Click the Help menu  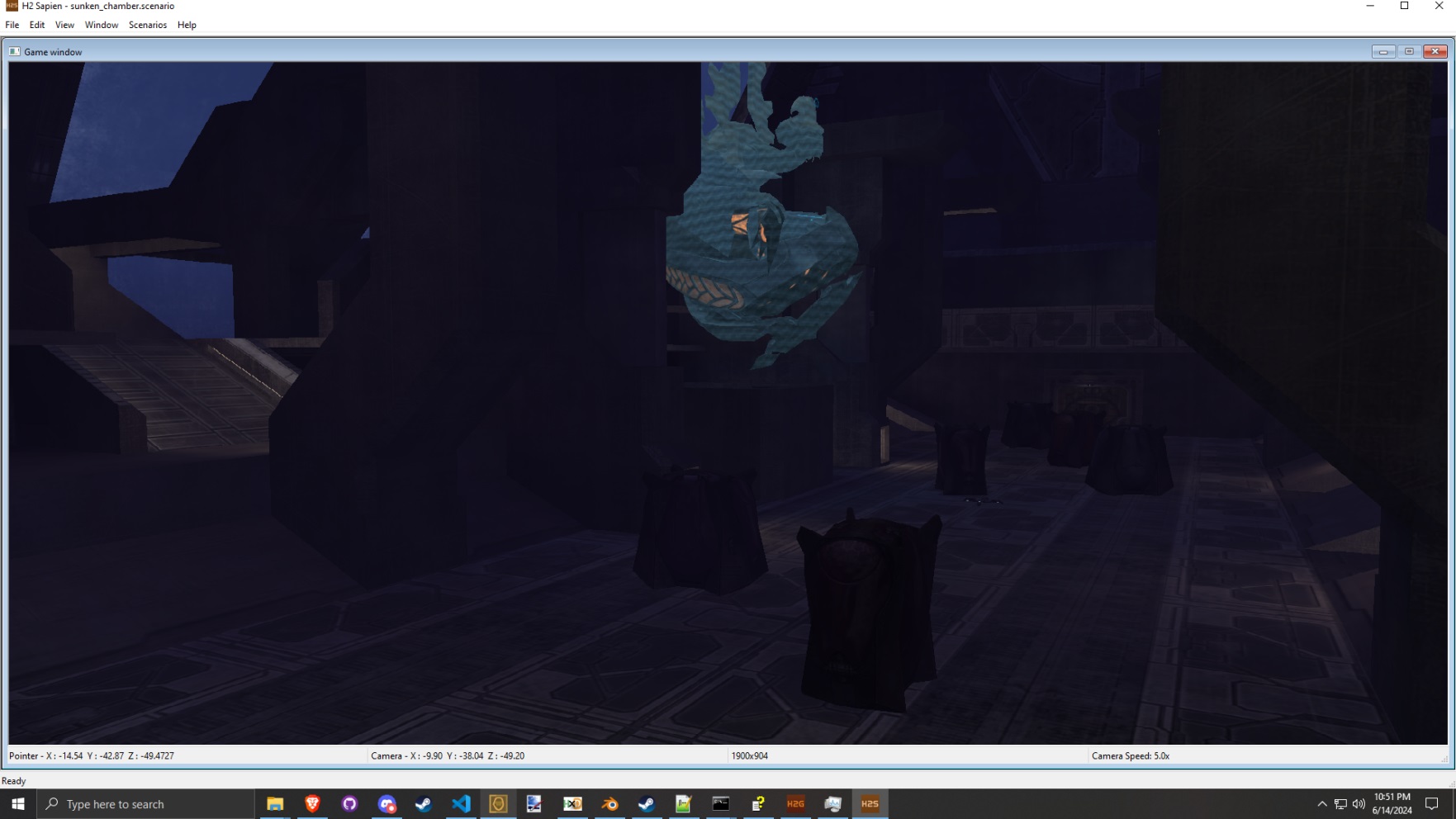coord(187,25)
